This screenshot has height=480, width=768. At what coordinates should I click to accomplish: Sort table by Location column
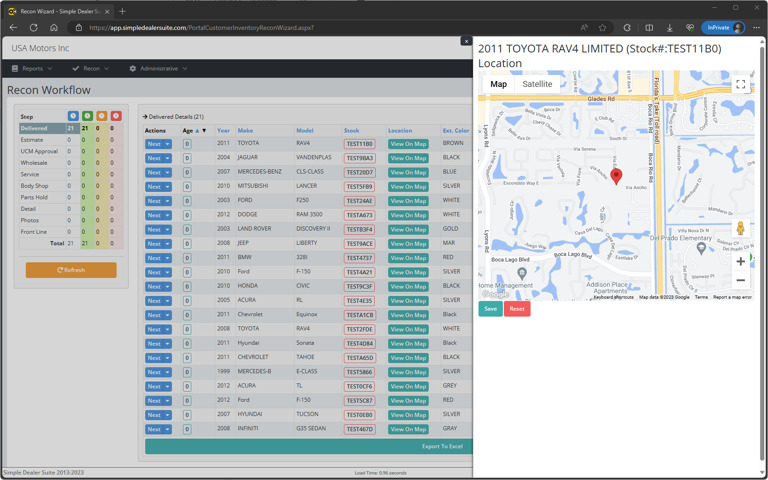point(400,131)
